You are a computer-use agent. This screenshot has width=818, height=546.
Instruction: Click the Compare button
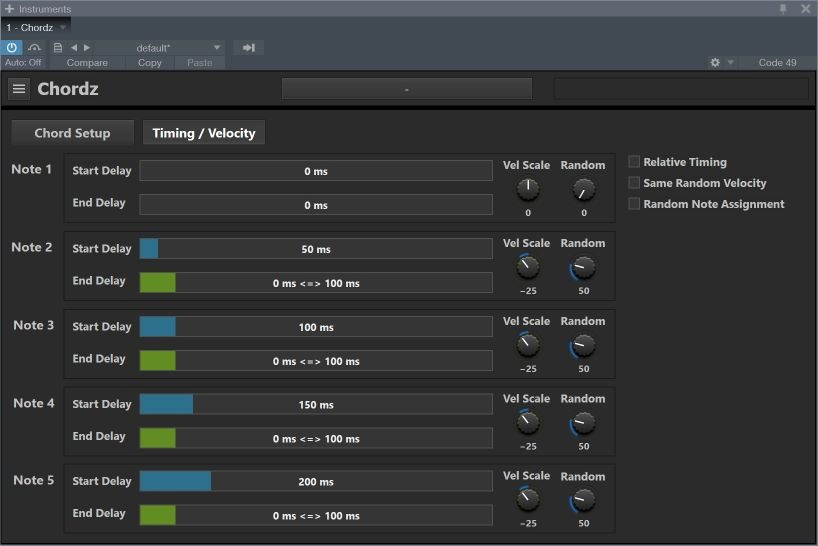pyautogui.click(x=87, y=63)
